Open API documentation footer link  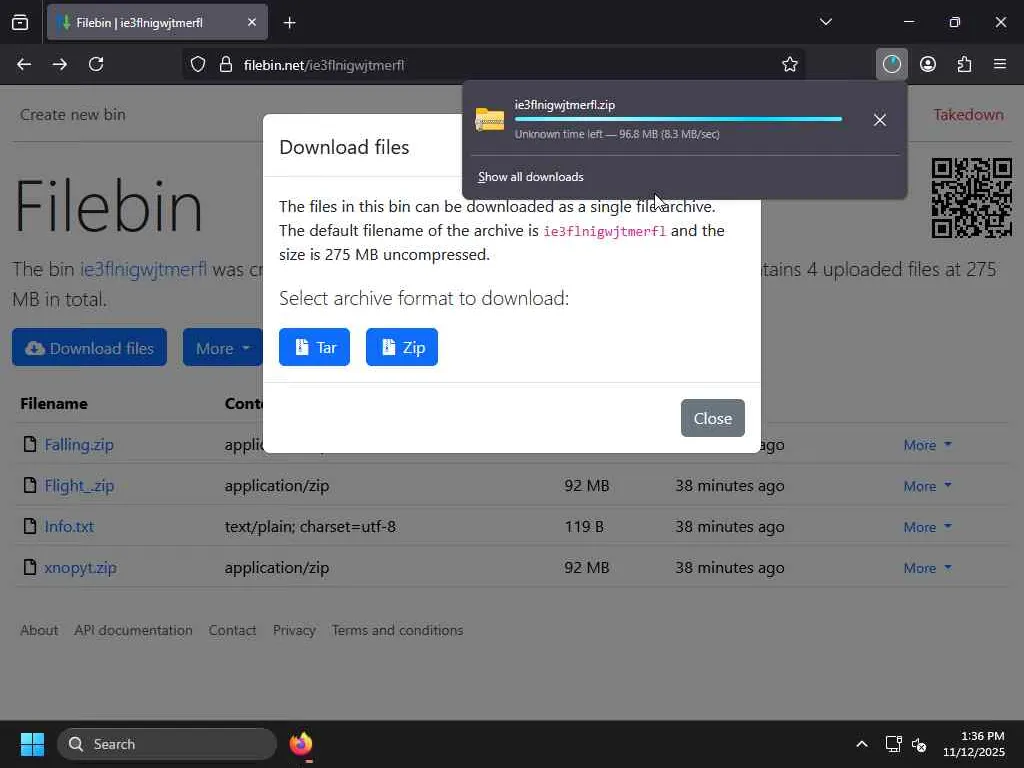pyautogui.click(x=133, y=630)
